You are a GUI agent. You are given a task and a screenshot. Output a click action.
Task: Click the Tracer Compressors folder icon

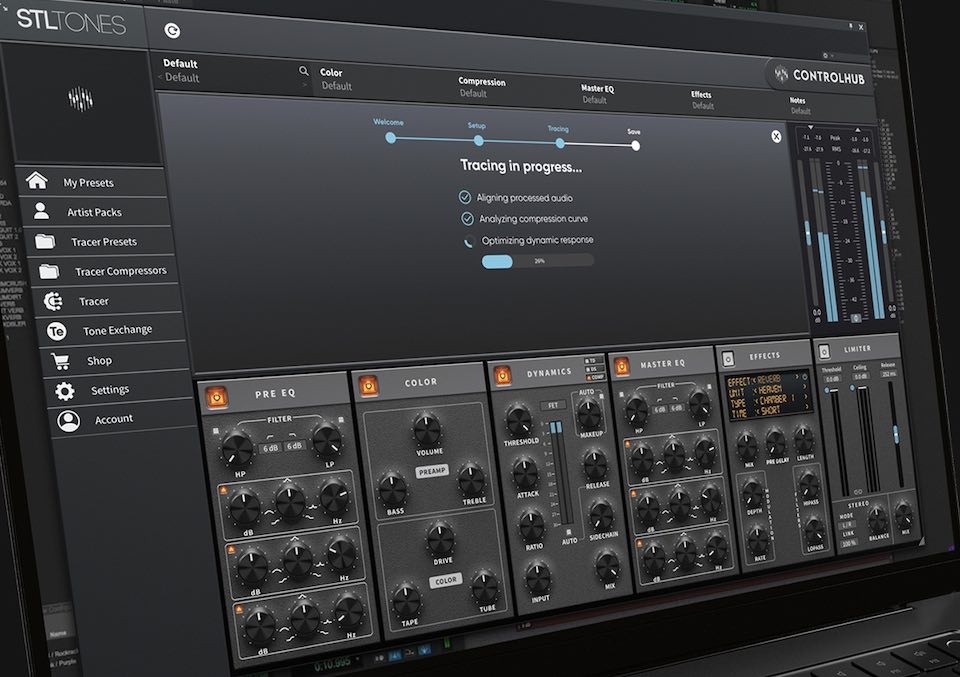pyautogui.click(x=49, y=270)
